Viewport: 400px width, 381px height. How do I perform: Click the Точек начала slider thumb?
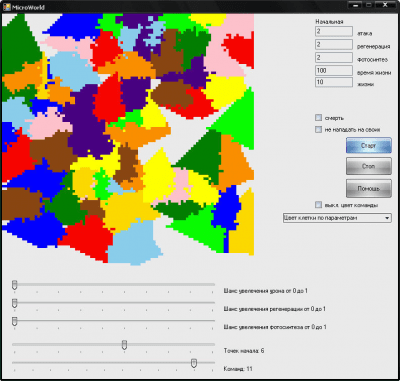click(124, 345)
